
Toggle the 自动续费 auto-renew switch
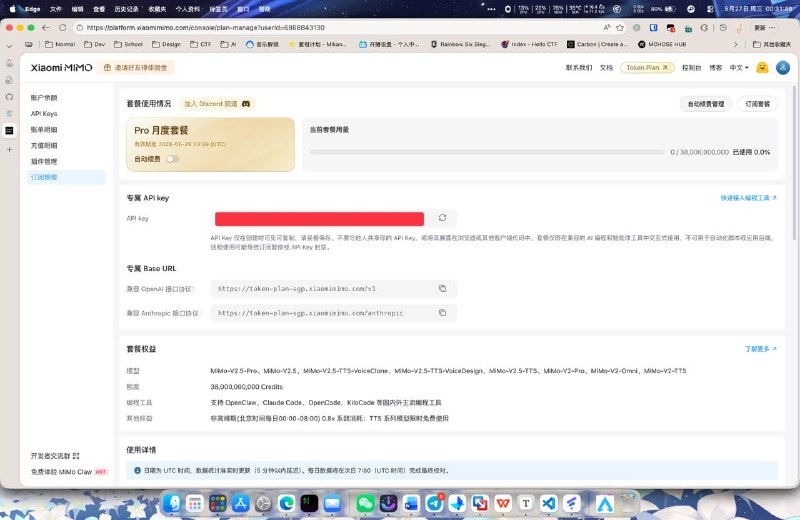pos(172,159)
